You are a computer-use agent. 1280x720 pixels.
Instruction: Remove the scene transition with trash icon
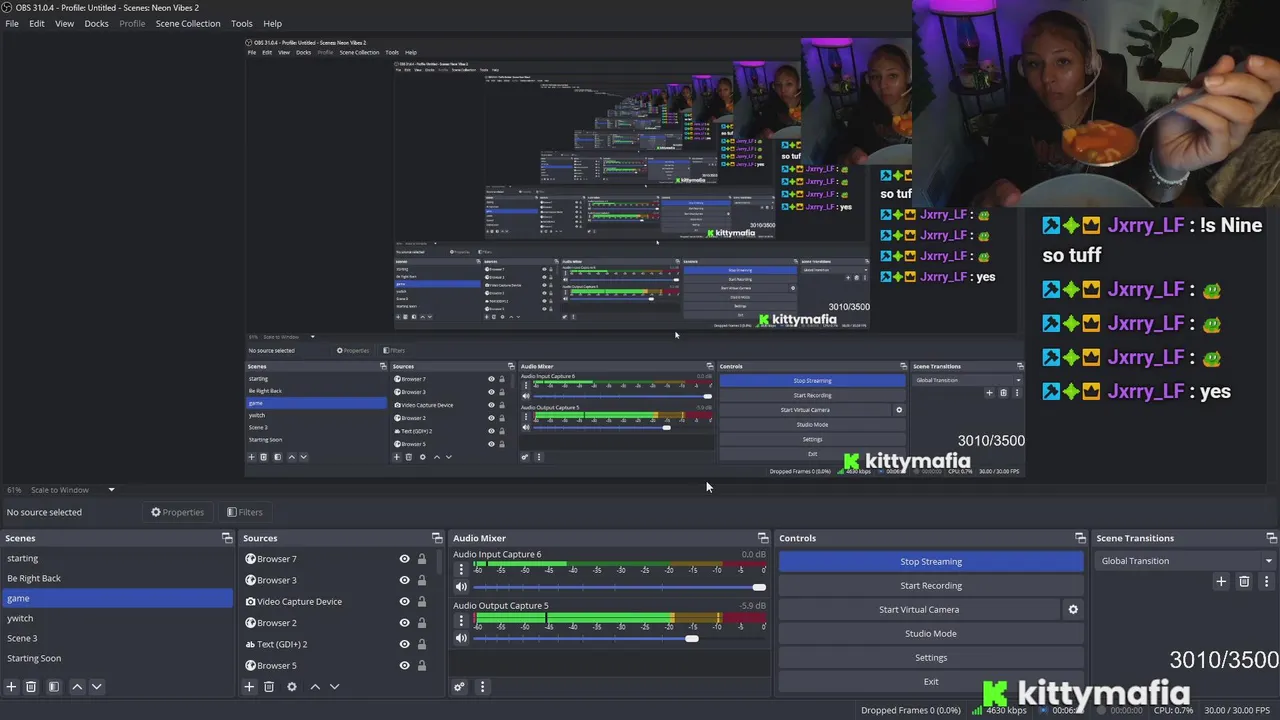pyautogui.click(x=1244, y=581)
